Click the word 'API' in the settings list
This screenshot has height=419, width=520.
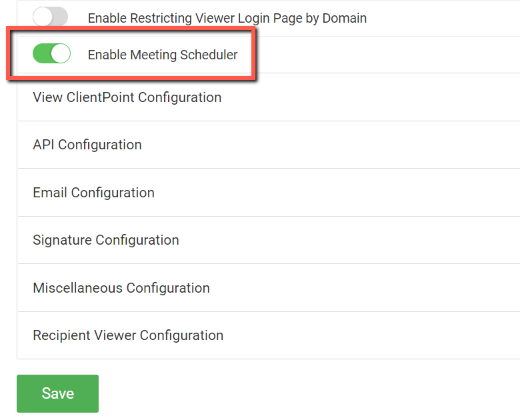coord(44,145)
